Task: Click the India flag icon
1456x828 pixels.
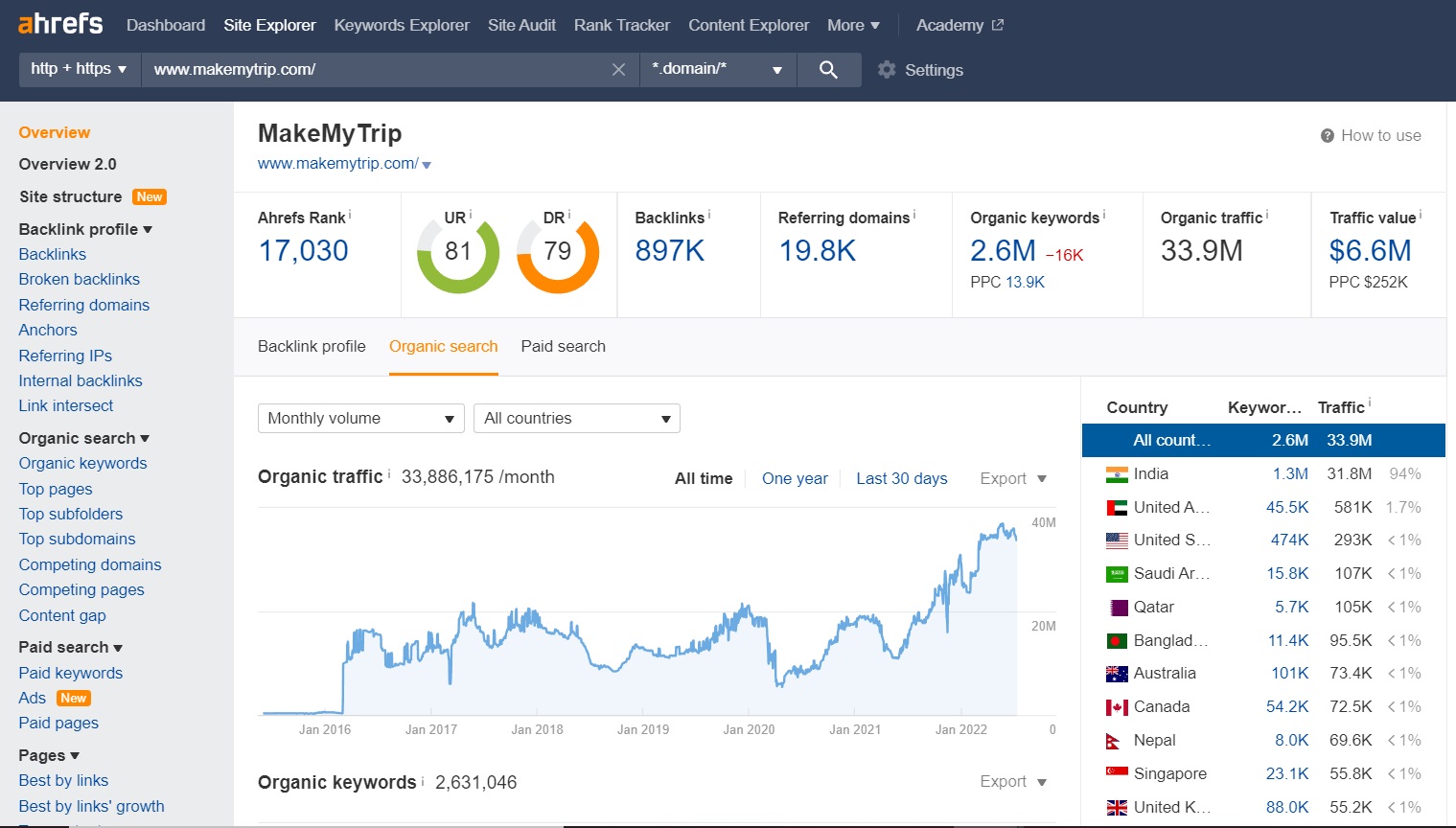Action: point(1117,473)
